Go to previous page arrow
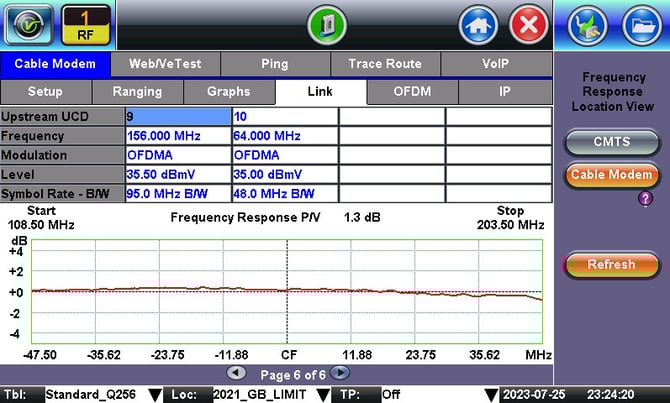 (235, 373)
